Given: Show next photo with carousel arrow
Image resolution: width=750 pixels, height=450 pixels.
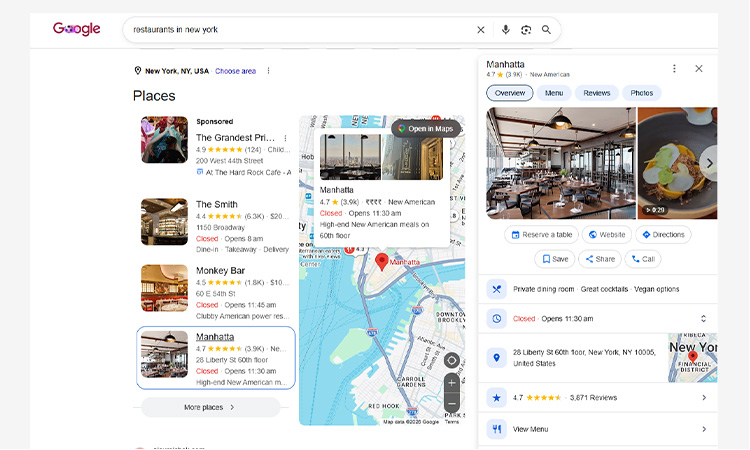Looking at the screenshot, I should tap(709, 163).
